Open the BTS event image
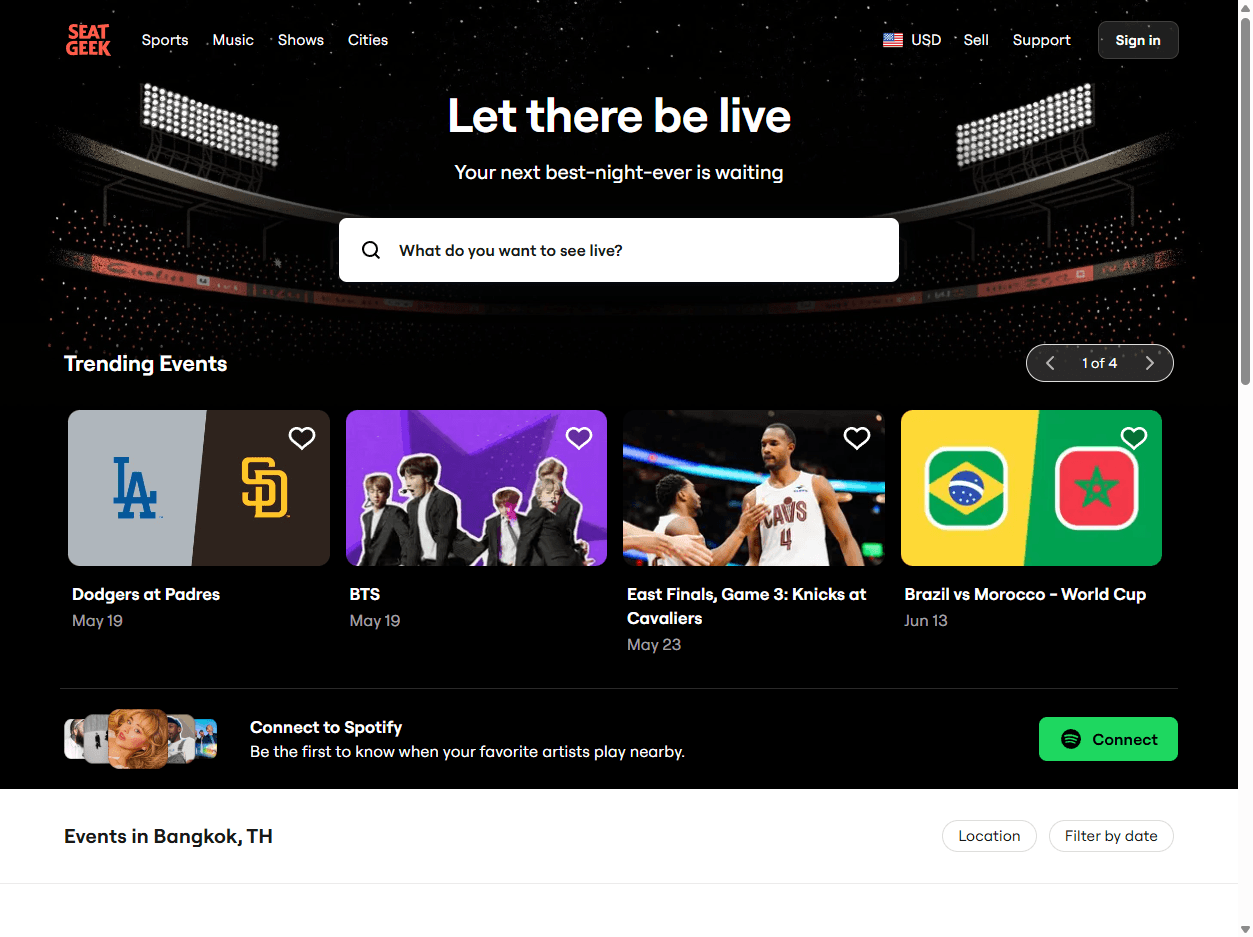 tap(476, 488)
